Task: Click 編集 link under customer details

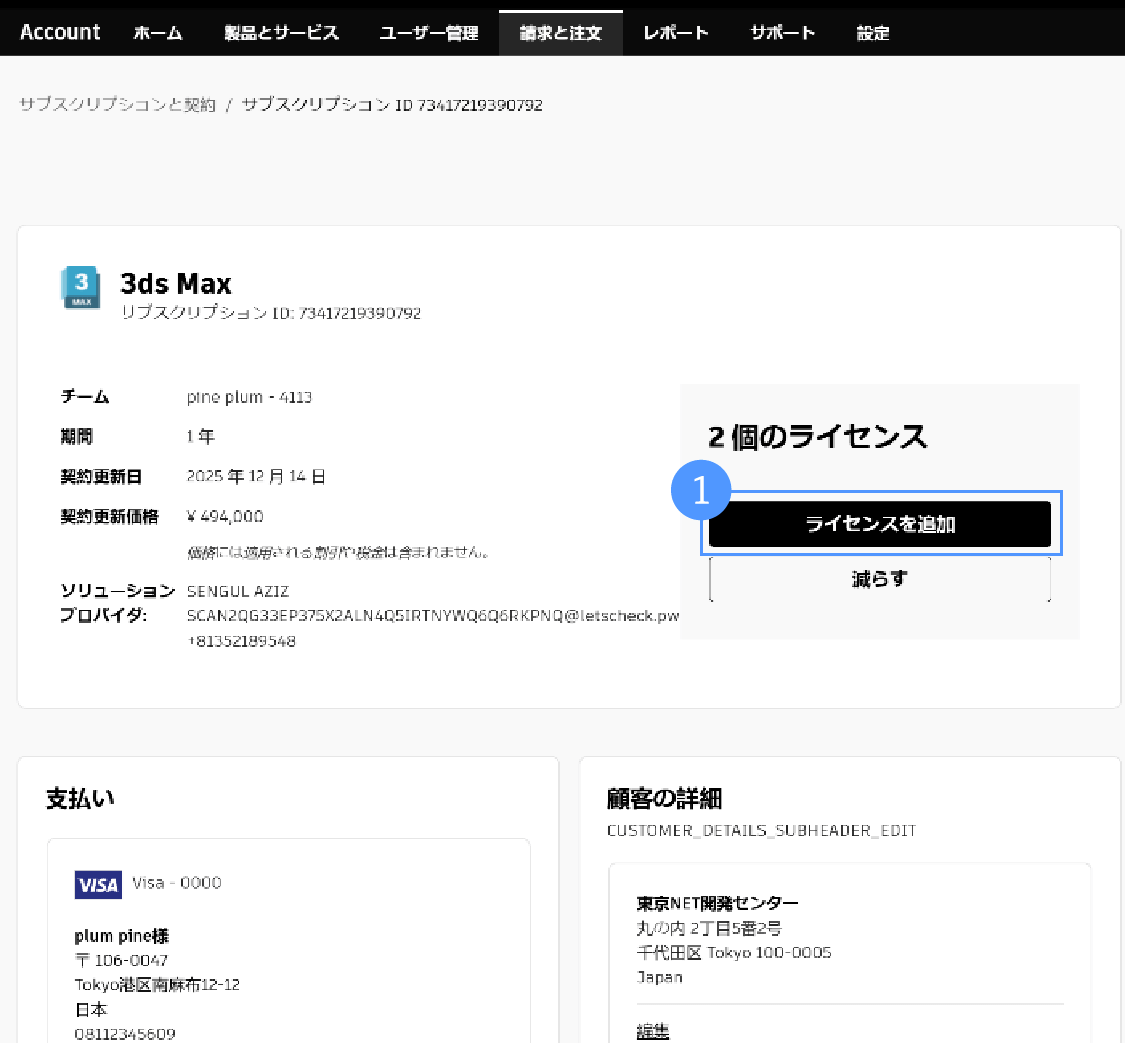Action: tap(653, 1031)
